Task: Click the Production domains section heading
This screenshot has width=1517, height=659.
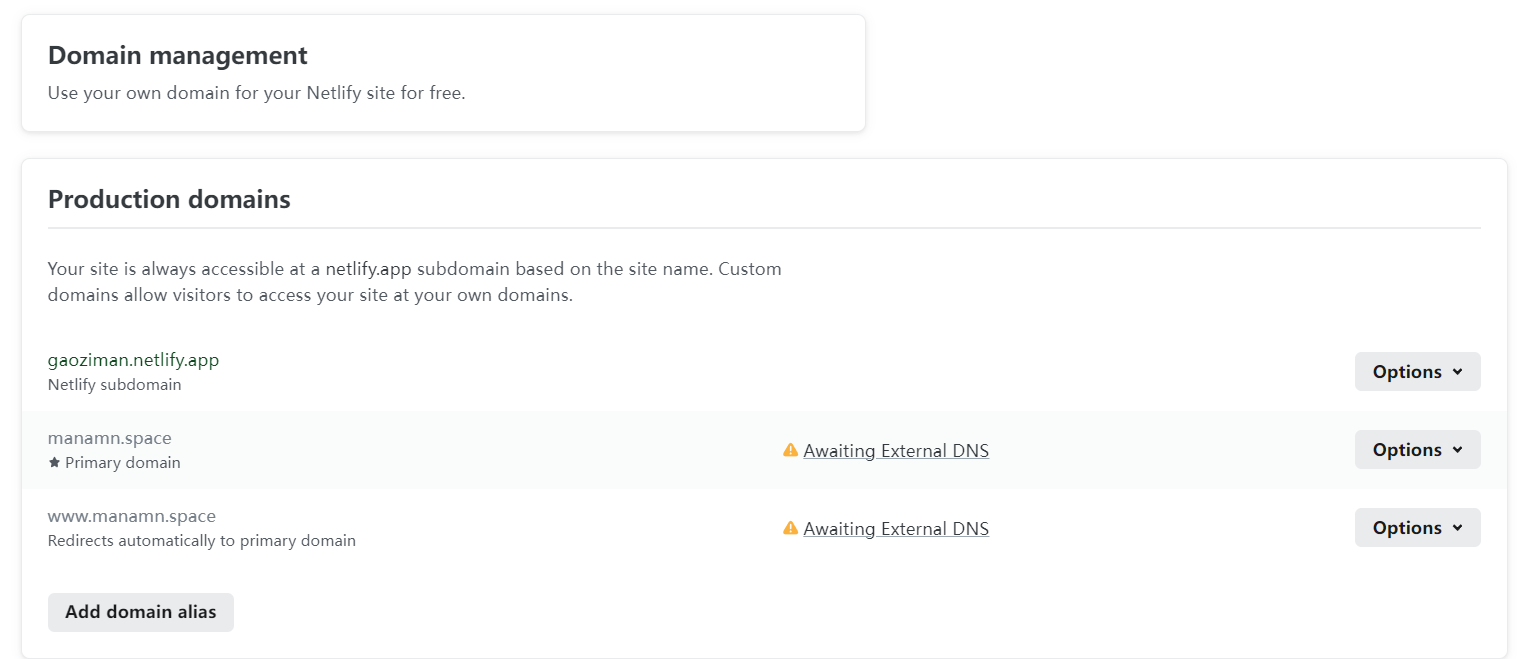Action: point(169,200)
